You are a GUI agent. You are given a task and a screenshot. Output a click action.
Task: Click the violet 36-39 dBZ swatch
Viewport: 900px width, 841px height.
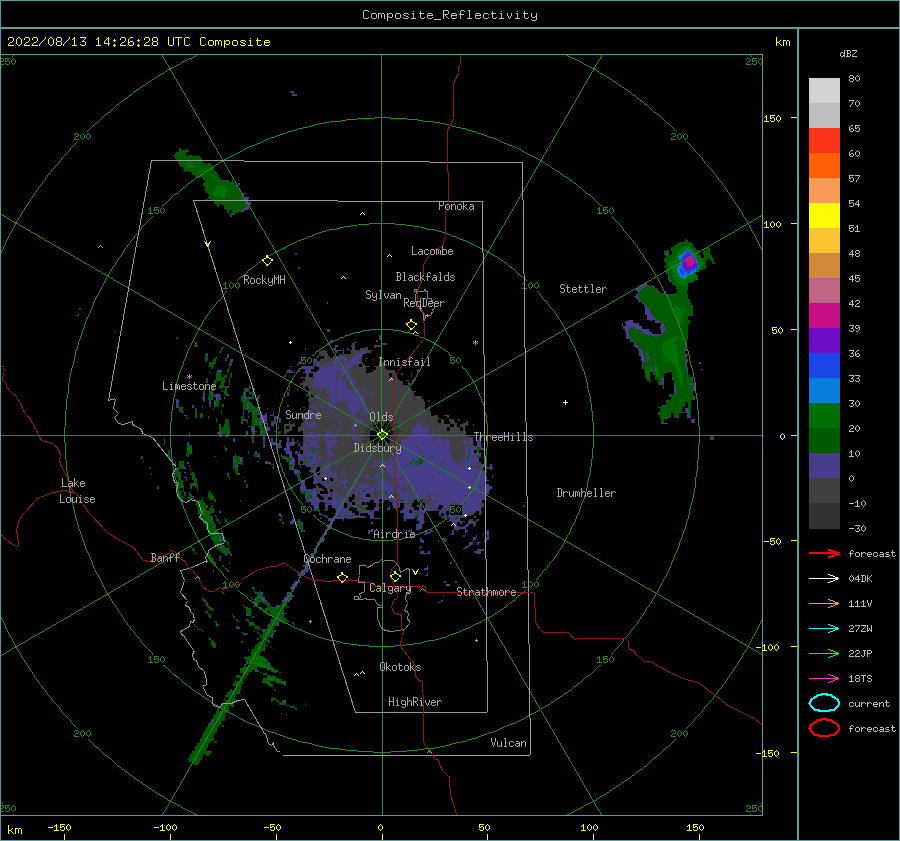pos(824,341)
